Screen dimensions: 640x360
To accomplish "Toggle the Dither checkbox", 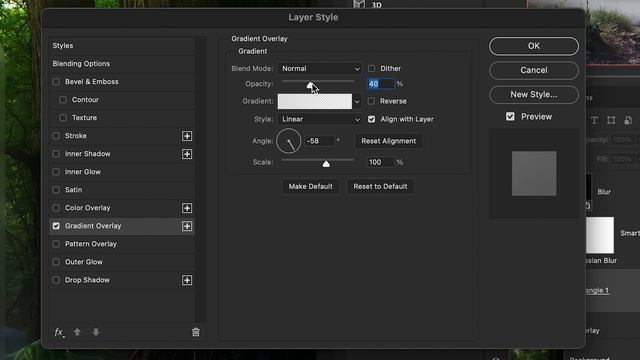I will pyautogui.click(x=371, y=69).
